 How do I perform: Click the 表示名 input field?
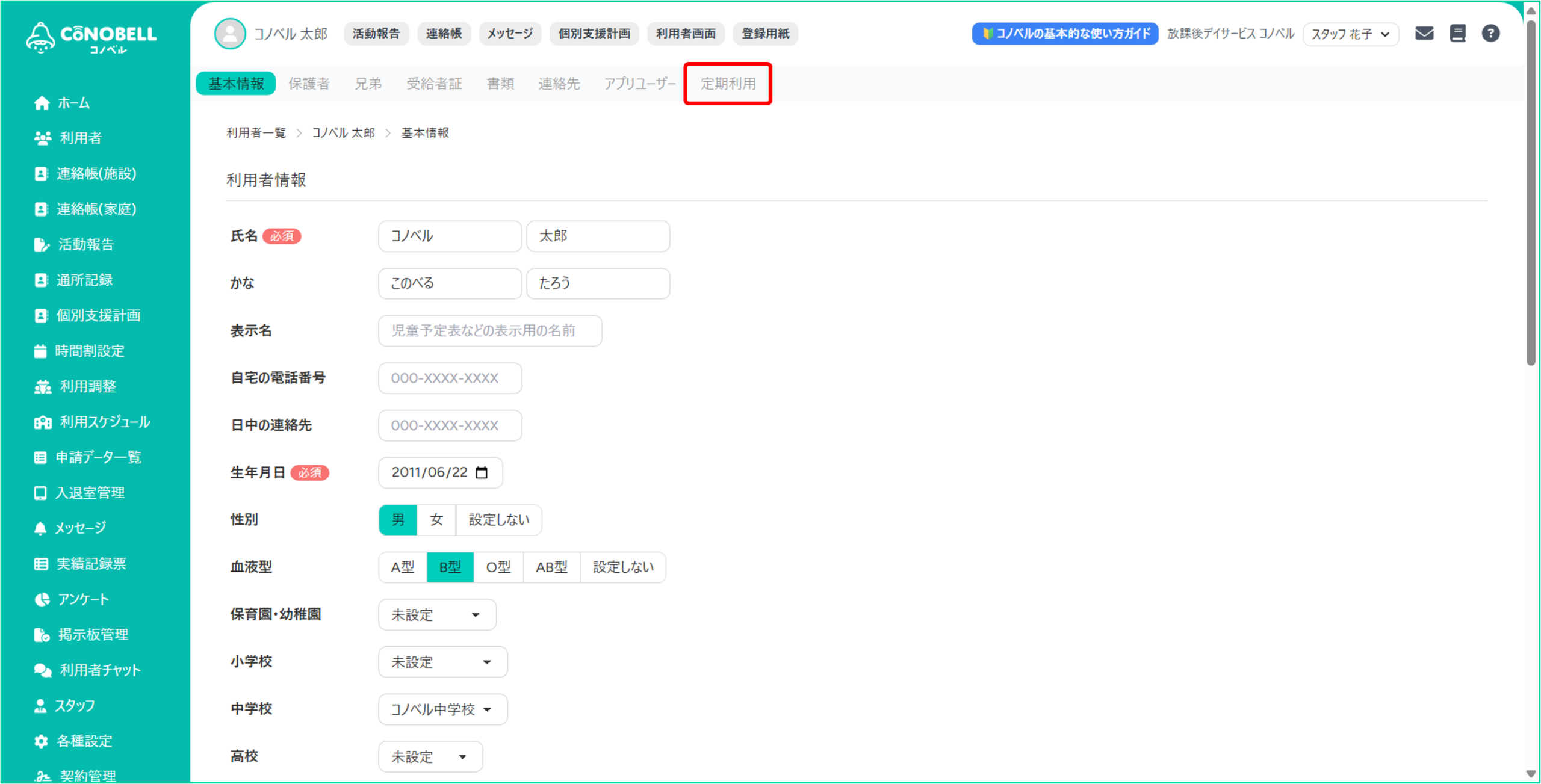(489, 330)
